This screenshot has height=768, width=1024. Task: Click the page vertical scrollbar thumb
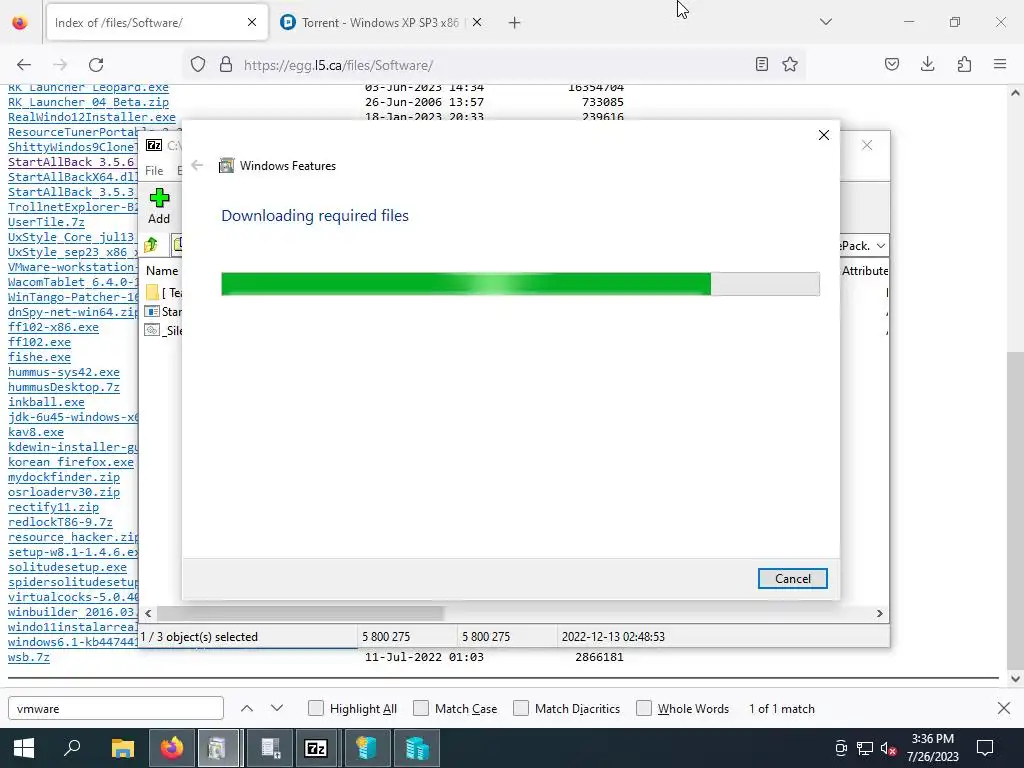pyautogui.click(x=1015, y=513)
